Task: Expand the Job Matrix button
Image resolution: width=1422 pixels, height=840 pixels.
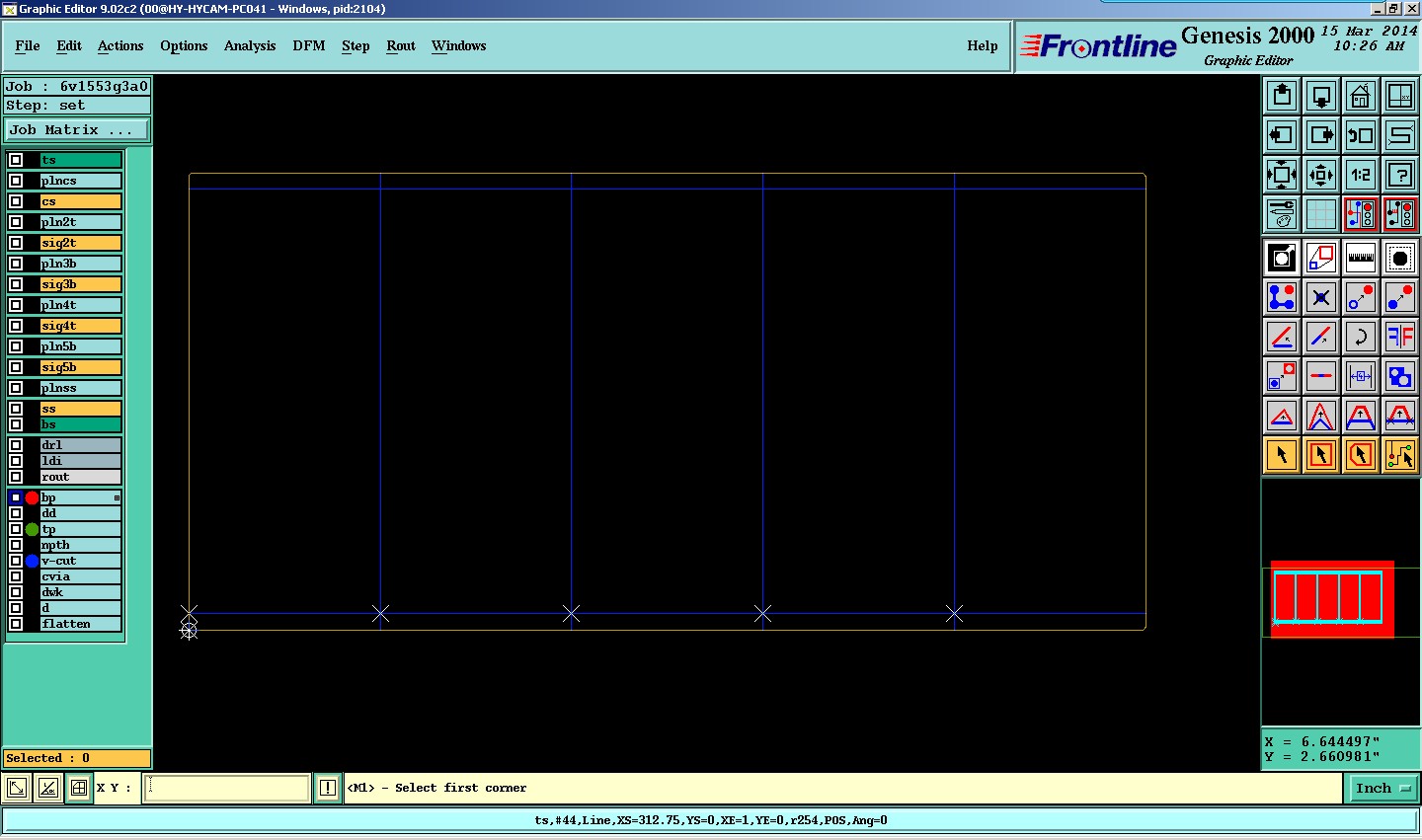Action: 77,129
